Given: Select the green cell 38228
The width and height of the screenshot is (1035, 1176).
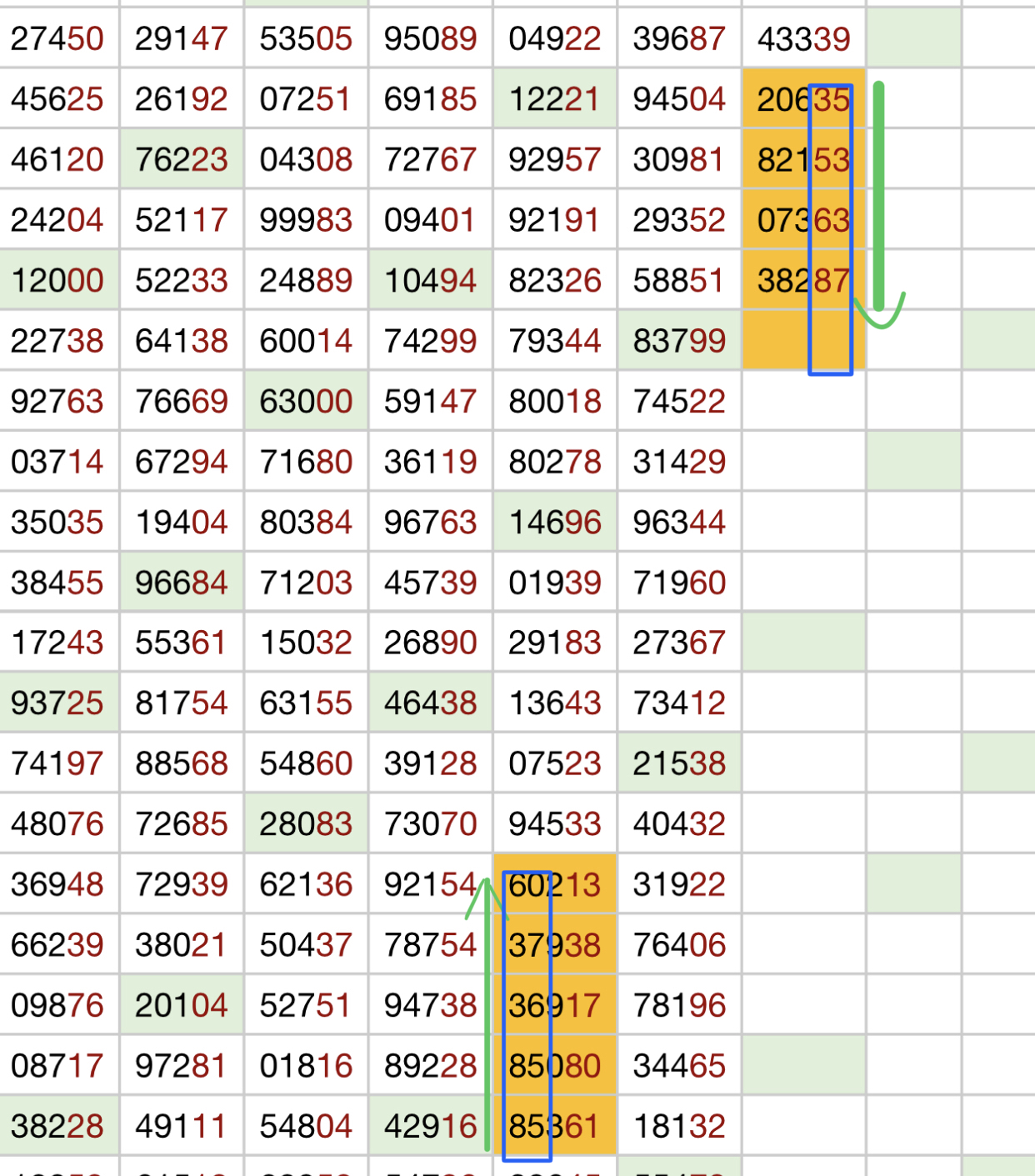Looking at the screenshot, I should [x=58, y=1126].
